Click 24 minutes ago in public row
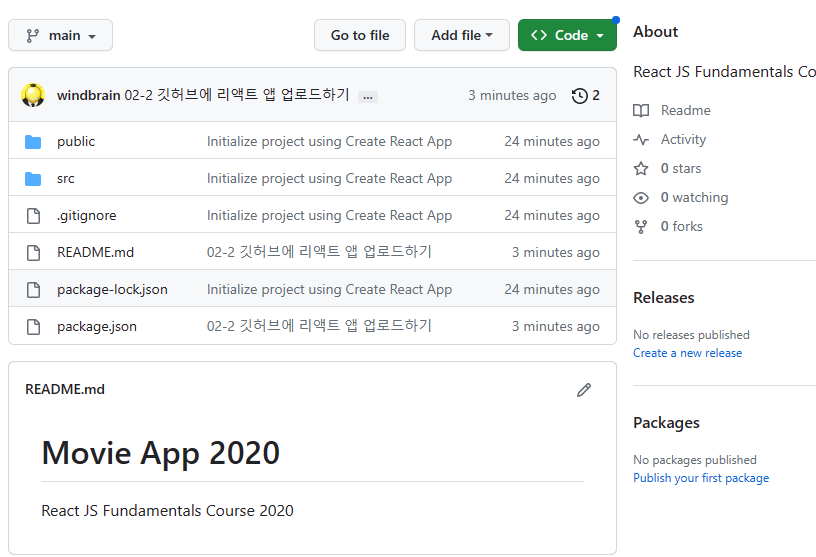The height and width of the screenshot is (557, 816). coord(552,142)
